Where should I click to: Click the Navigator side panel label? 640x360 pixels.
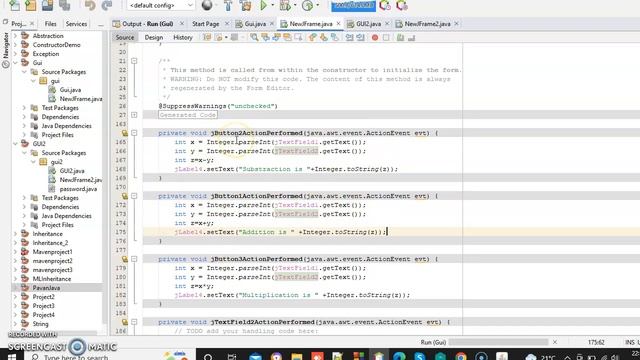coord(5,45)
